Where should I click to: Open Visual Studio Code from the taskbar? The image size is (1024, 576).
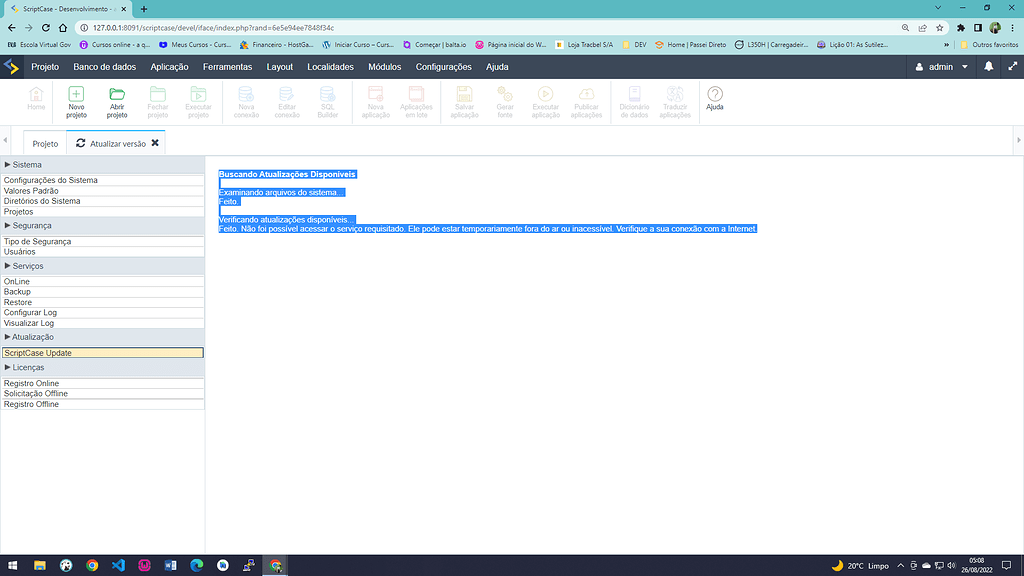(x=118, y=565)
